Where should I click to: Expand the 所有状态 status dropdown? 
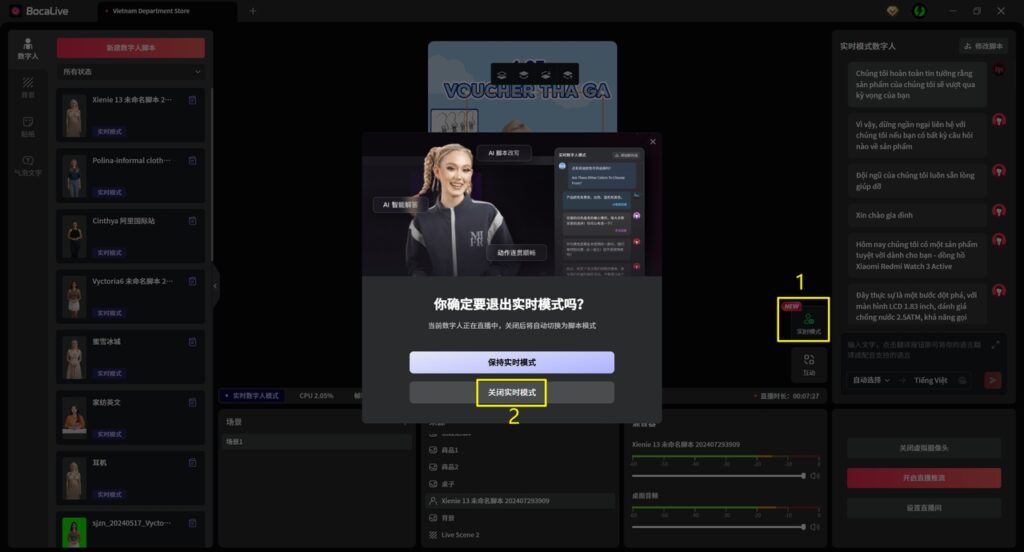131,72
